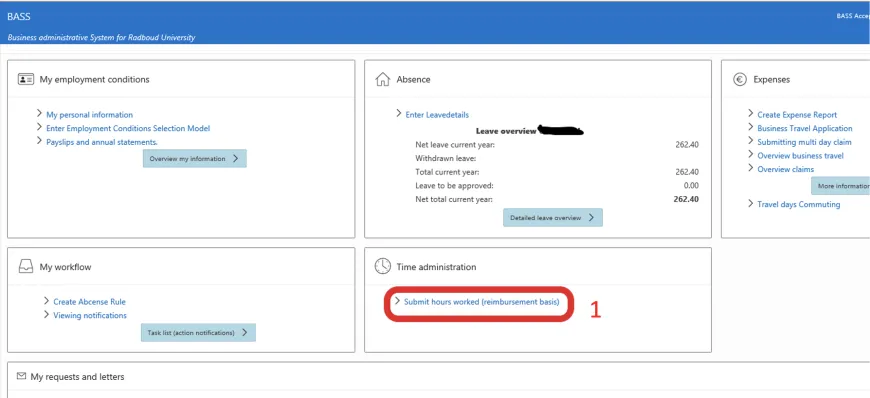The height and width of the screenshot is (398, 870).
Task: Click the Time administration clock icon
Action: pos(383,266)
